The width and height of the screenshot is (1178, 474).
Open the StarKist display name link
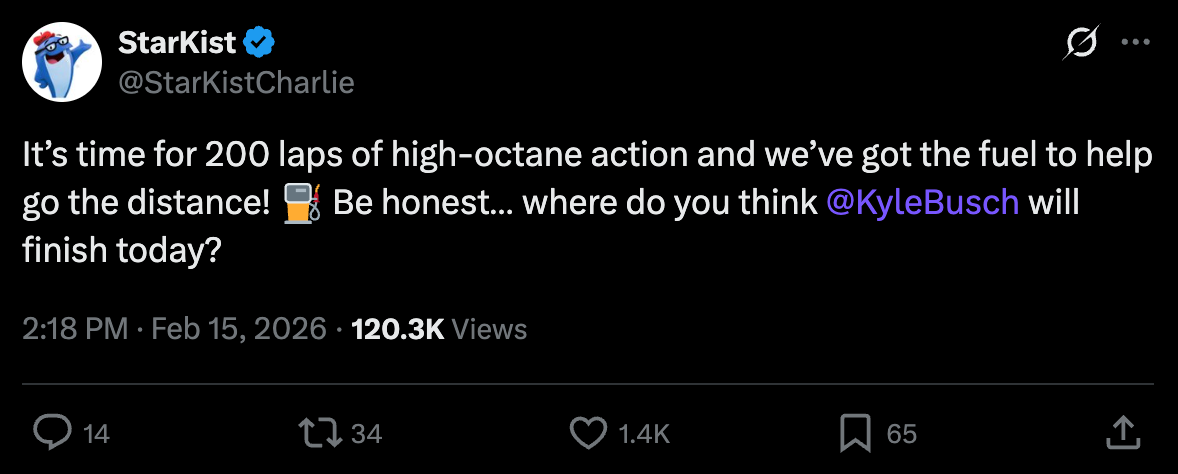pos(177,42)
